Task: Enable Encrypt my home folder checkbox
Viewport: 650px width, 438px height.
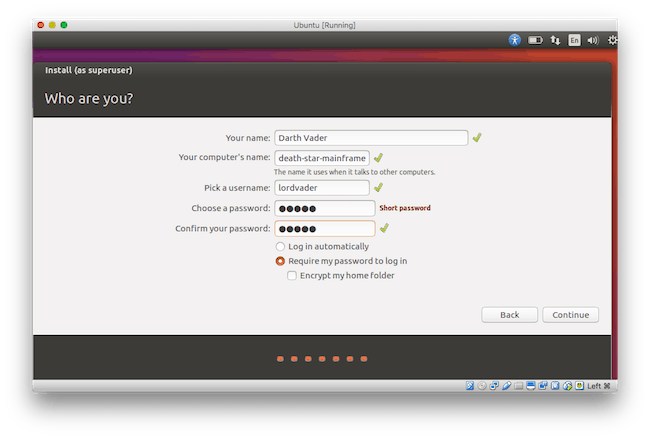Action: click(292, 276)
